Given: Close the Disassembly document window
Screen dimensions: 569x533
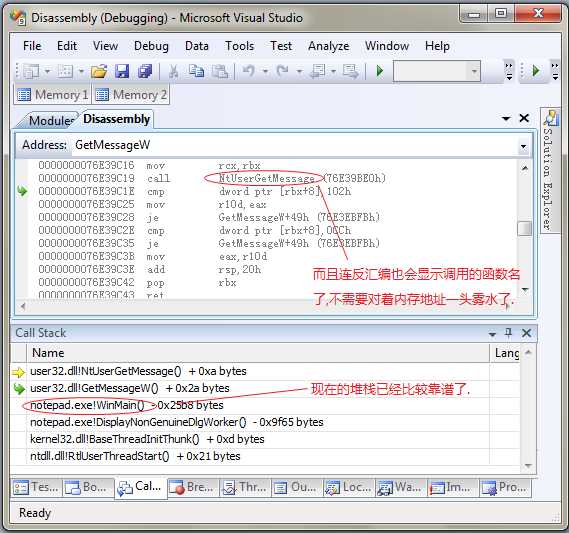Looking at the screenshot, I should point(524,118).
